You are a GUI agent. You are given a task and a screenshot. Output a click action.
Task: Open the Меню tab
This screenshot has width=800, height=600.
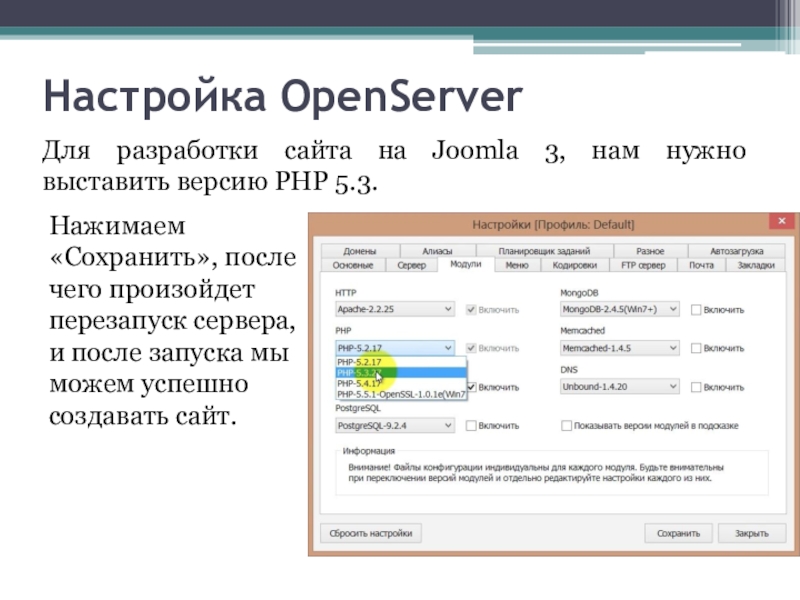tap(516, 265)
